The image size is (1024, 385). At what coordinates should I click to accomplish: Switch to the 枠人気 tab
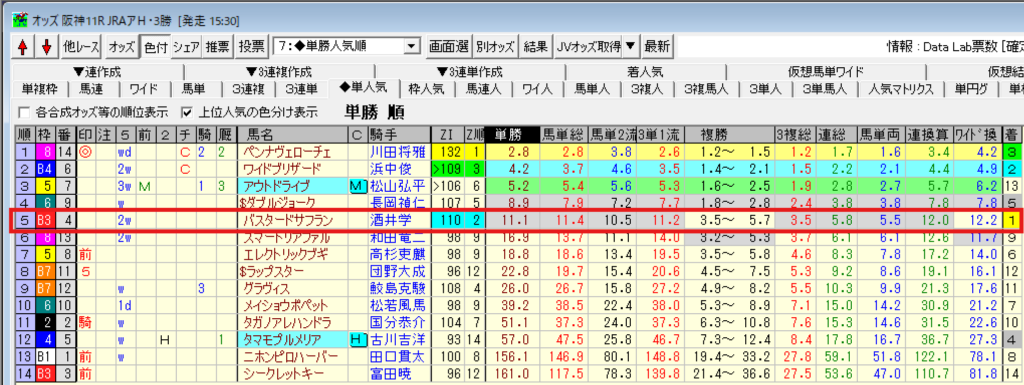click(426, 88)
